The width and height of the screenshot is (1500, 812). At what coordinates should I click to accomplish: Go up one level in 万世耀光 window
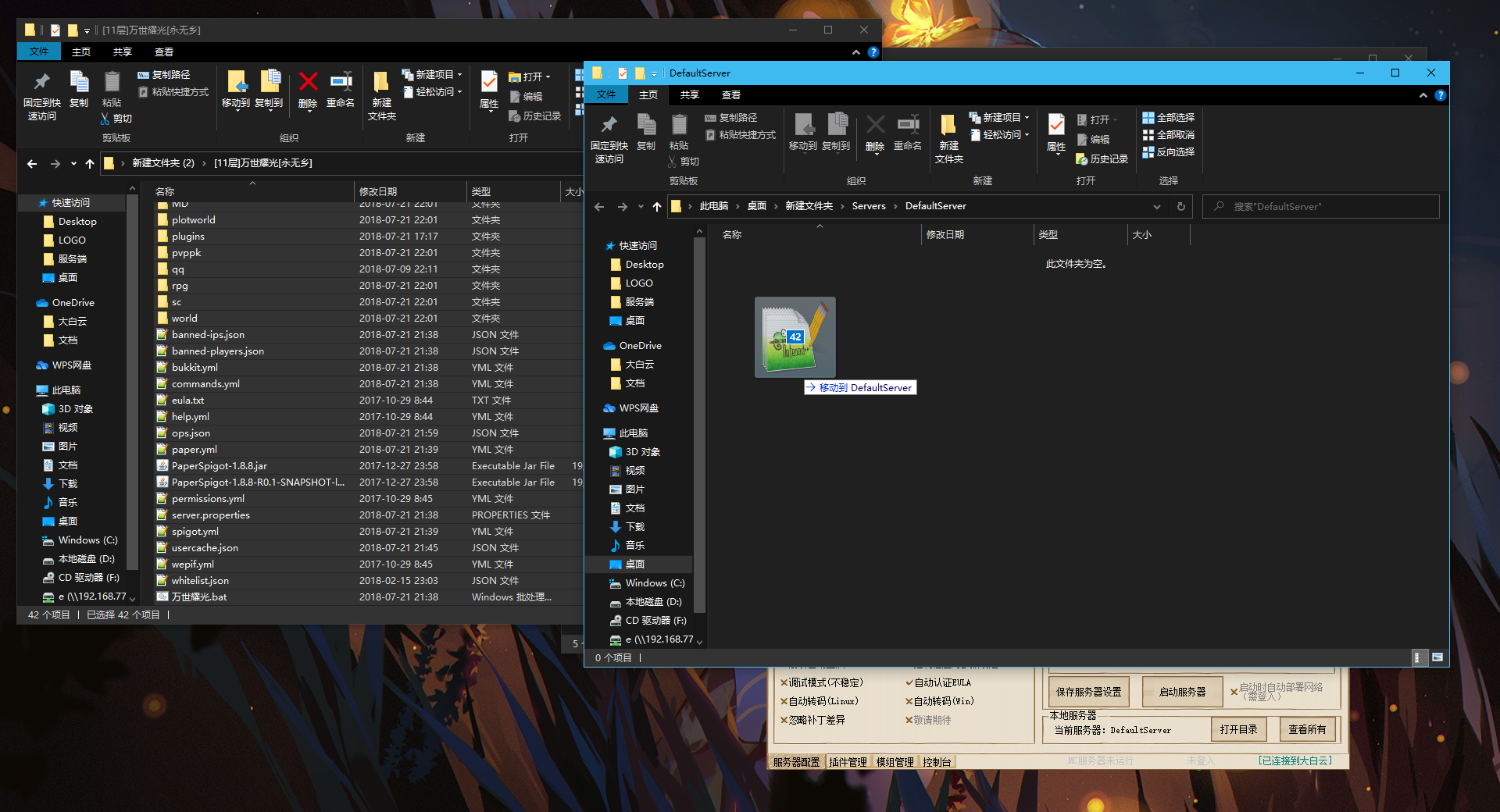coord(90,163)
